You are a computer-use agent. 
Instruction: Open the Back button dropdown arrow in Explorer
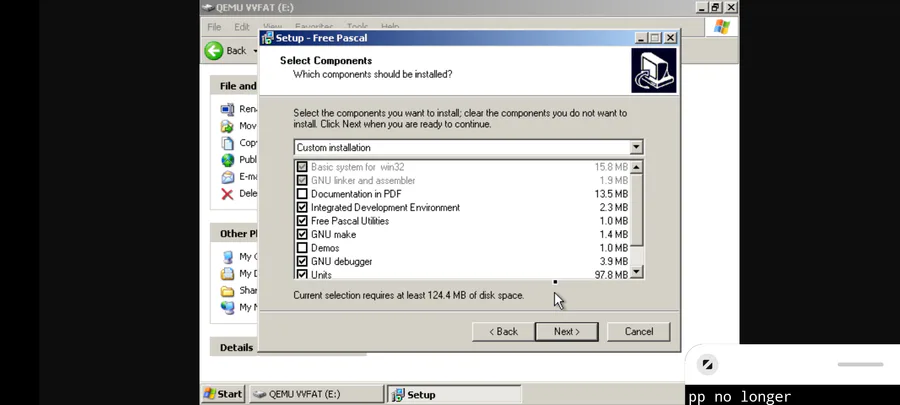click(x=255, y=51)
